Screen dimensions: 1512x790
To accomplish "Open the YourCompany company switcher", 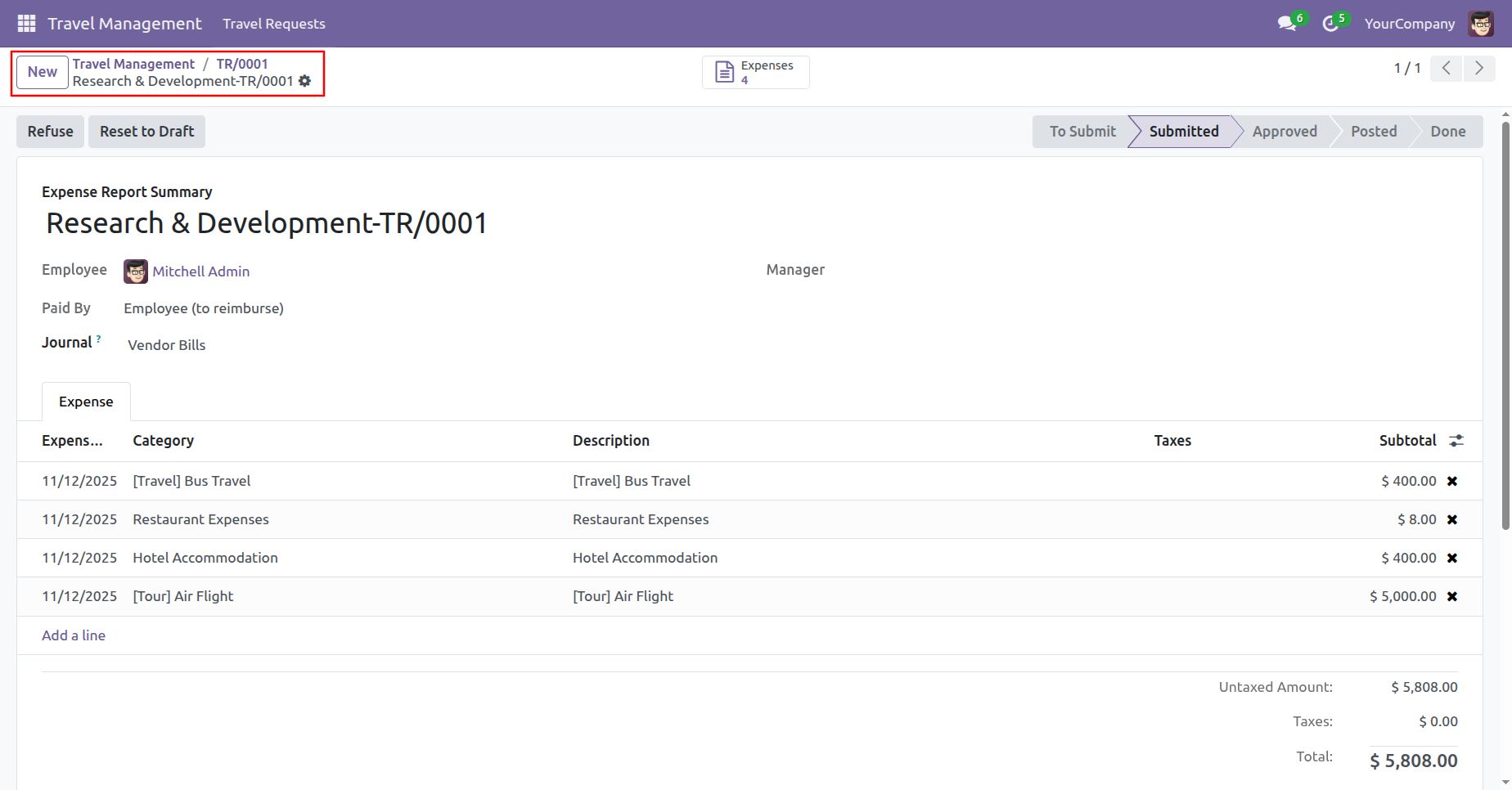I will click(1410, 24).
